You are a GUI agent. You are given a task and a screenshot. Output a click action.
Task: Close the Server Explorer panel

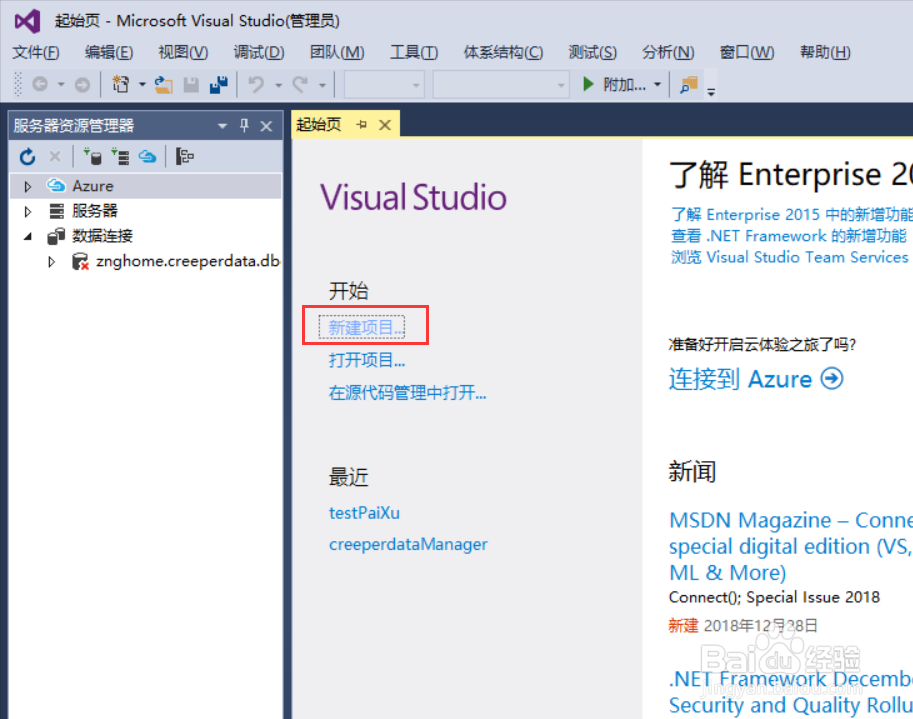[266, 126]
